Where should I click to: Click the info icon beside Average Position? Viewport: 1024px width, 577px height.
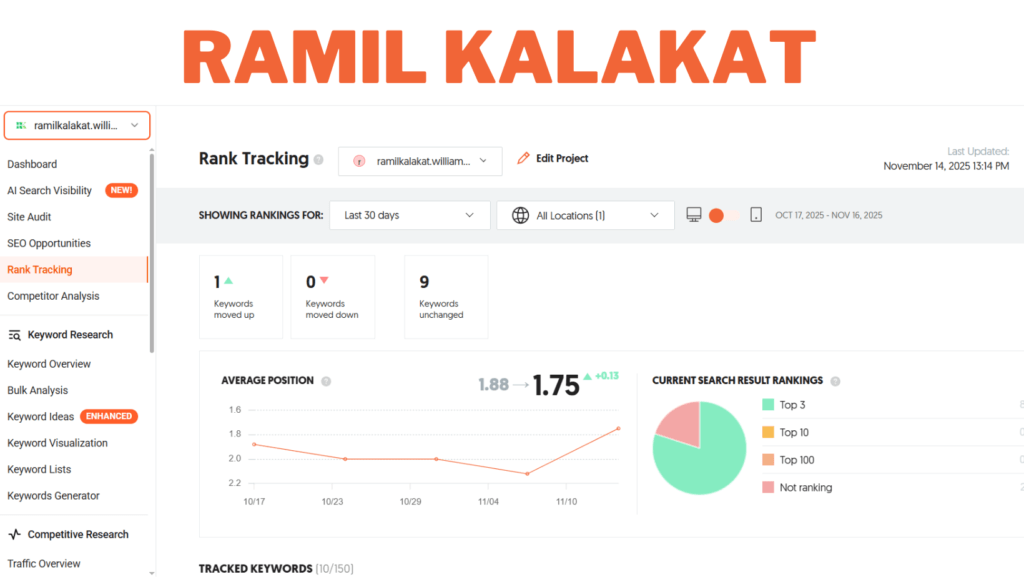click(x=326, y=381)
